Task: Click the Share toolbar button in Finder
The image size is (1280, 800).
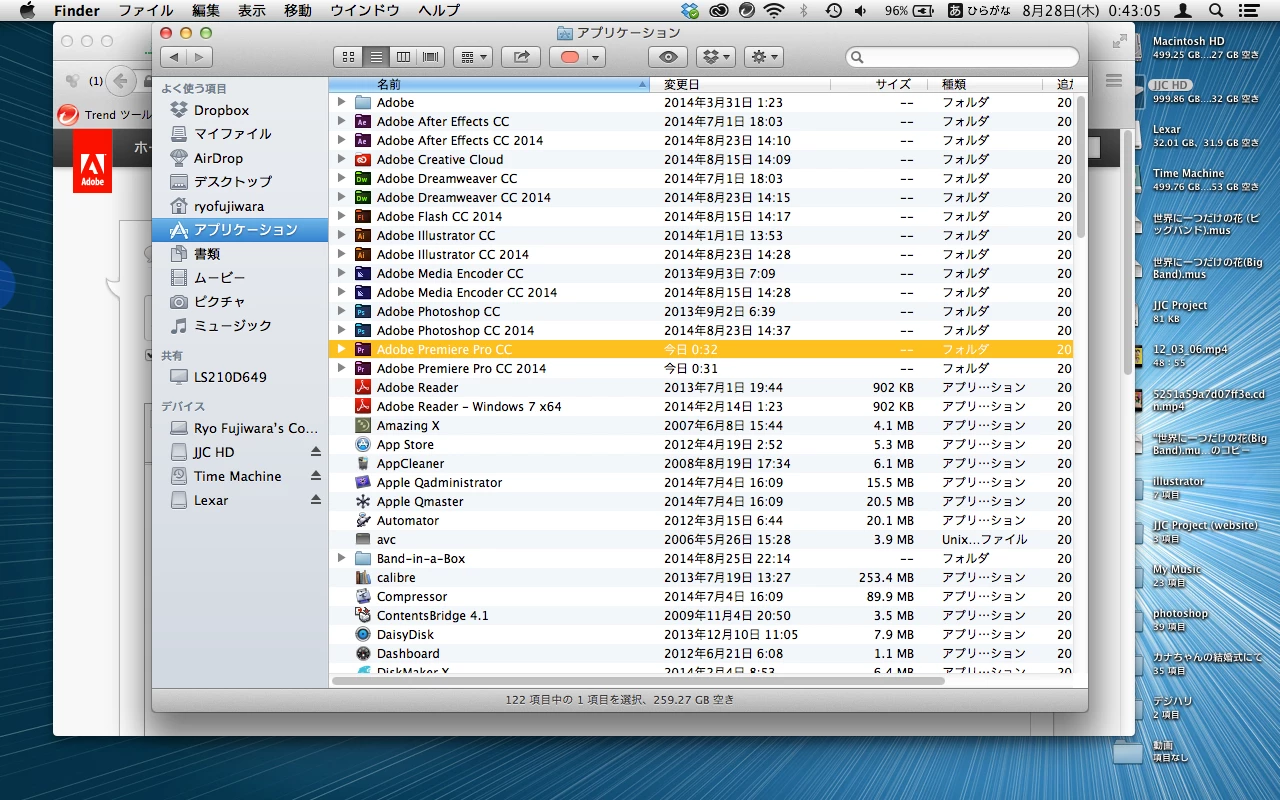Action: tap(521, 57)
